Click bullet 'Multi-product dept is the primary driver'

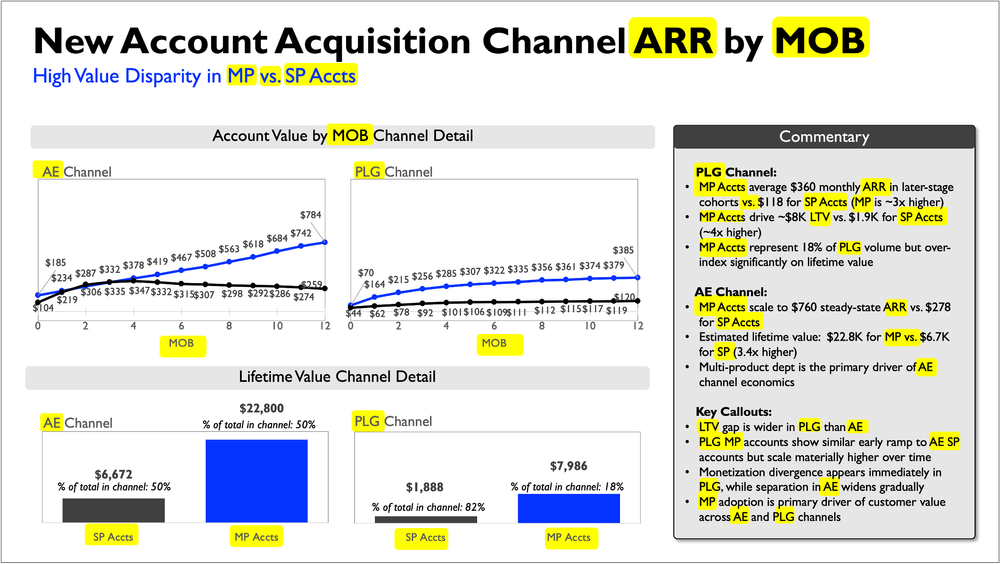pyautogui.click(x=816, y=375)
